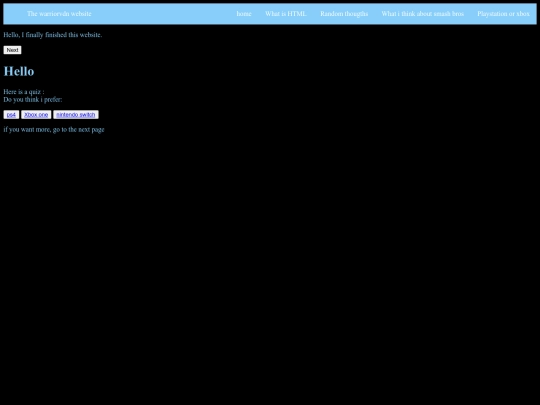Open the What is HTML page
This screenshot has height=405, width=540.
(x=285, y=14)
